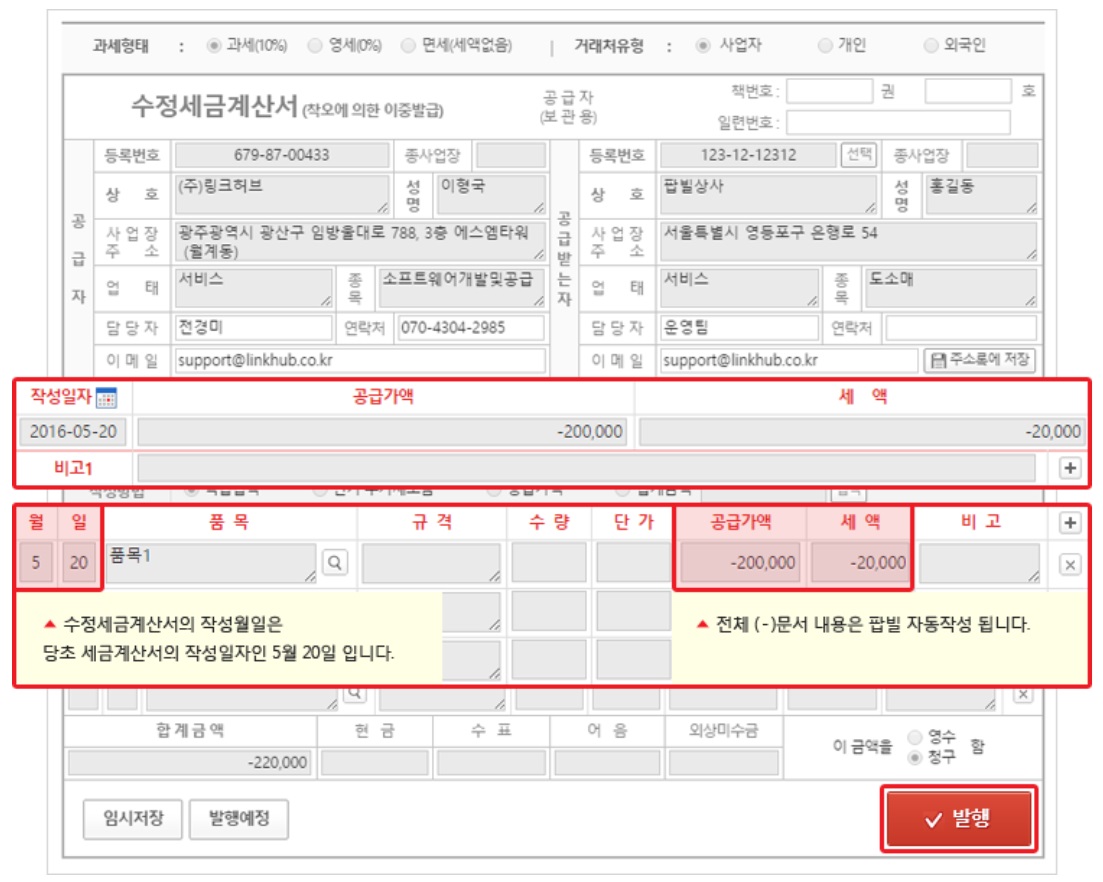The height and width of the screenshot is (882, 1103).
Task: Click supplier address field 광주광역시 광산구
Action: [x=360, y=241]
